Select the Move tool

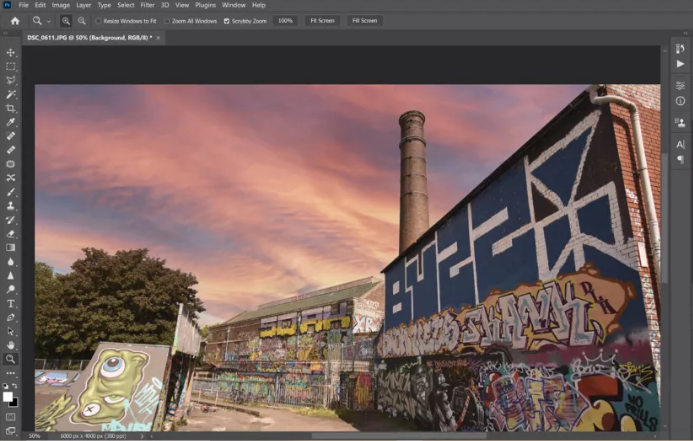[x=11, y=52]
